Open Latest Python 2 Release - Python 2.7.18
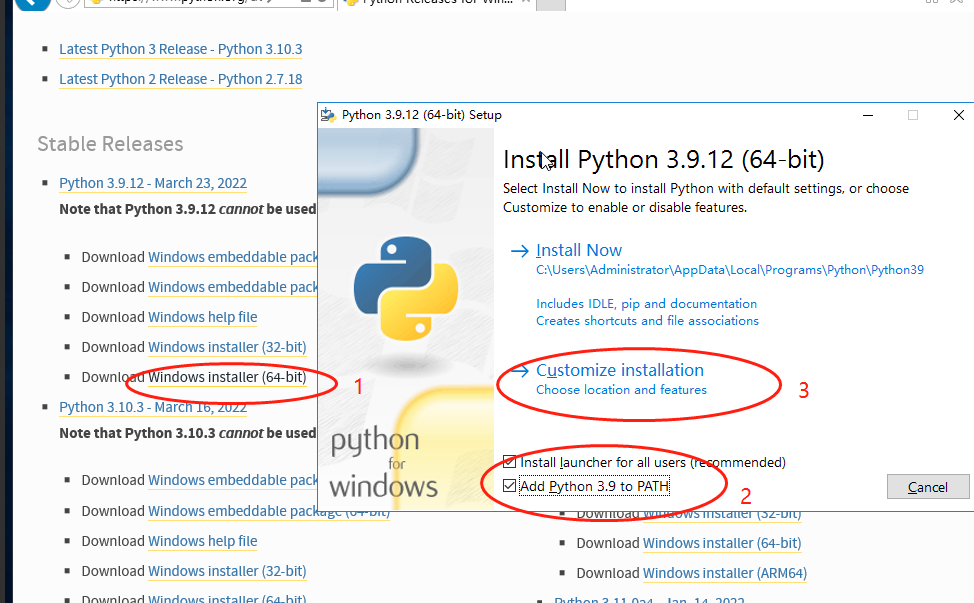This screenshot has width=974, height=603. pyautogui.click(x=180, y=79)
